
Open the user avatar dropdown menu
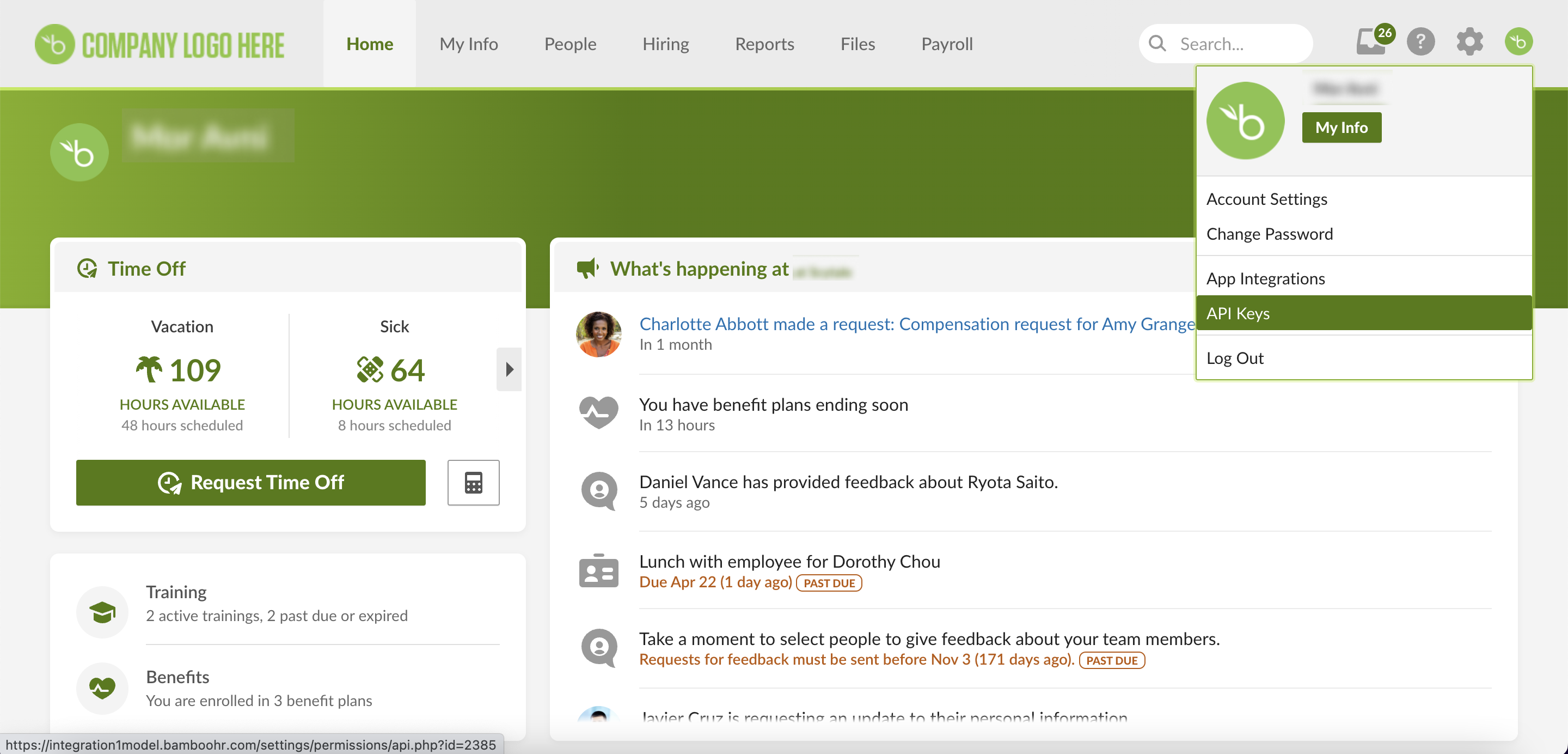coord(1518,41)
